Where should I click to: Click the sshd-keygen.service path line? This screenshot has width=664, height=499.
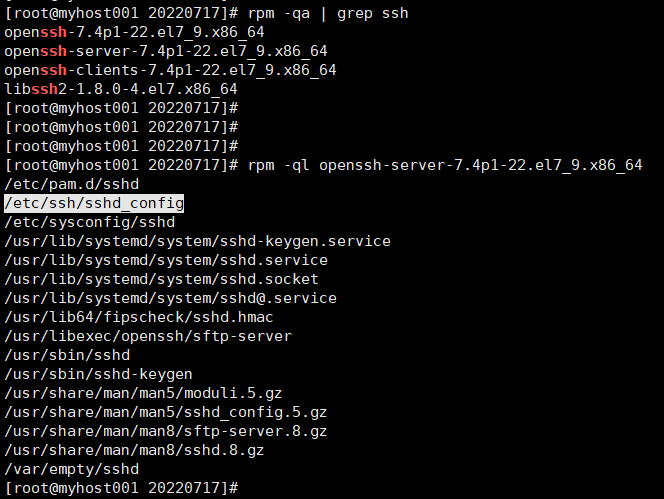coord(197,241)
